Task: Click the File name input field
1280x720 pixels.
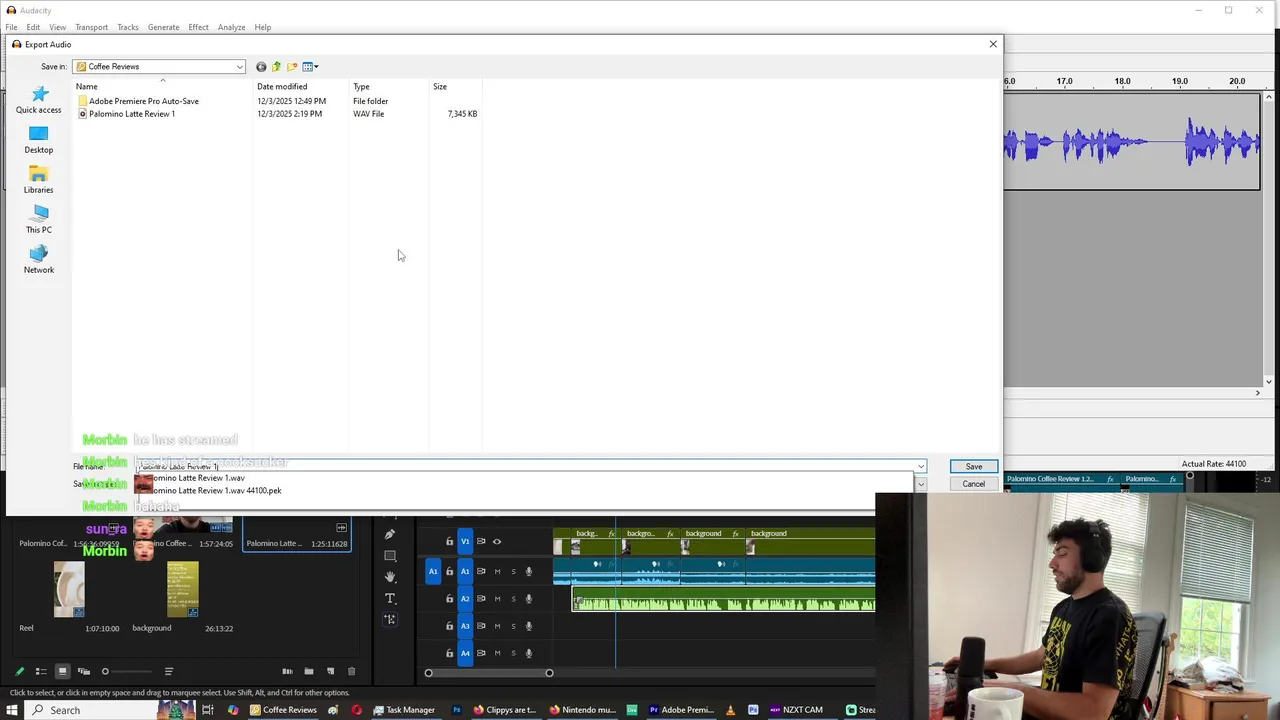Action: pos(525,467)
